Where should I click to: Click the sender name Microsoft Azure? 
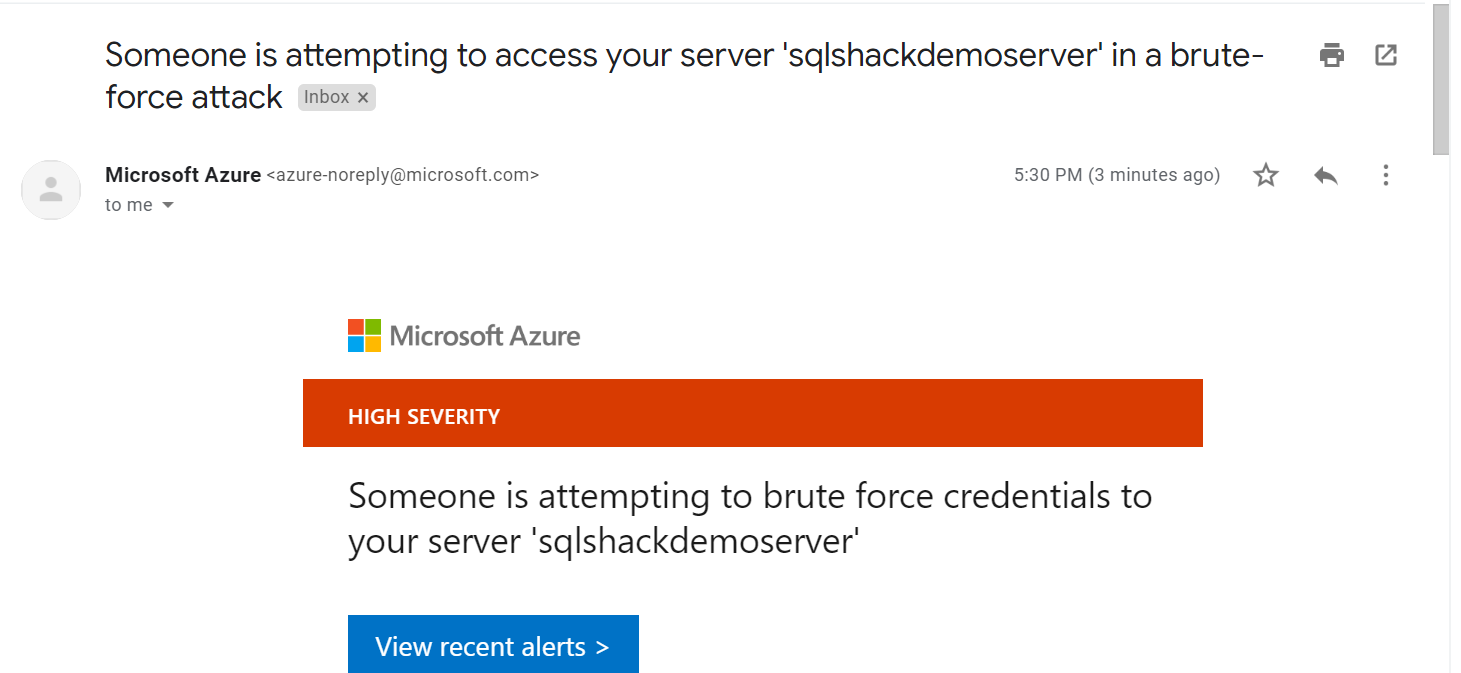coord(183,175)
